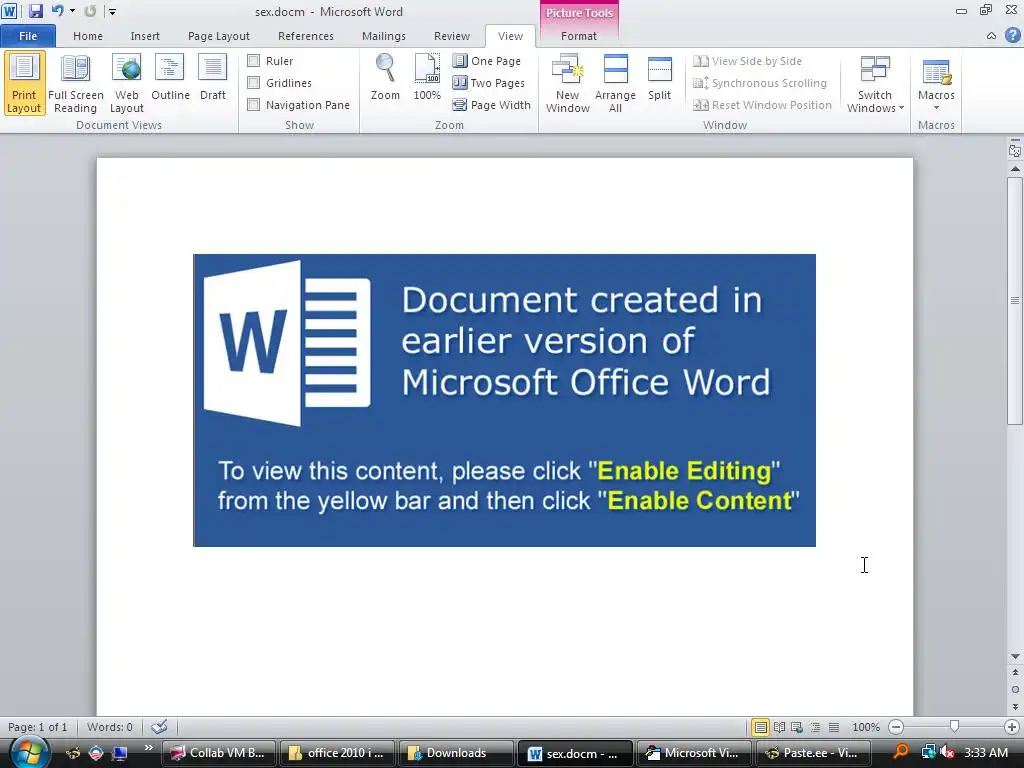Viewport: 1024px width, 768px height.
Task: Select Two Pages zoom
Action: tap(489, 83)
